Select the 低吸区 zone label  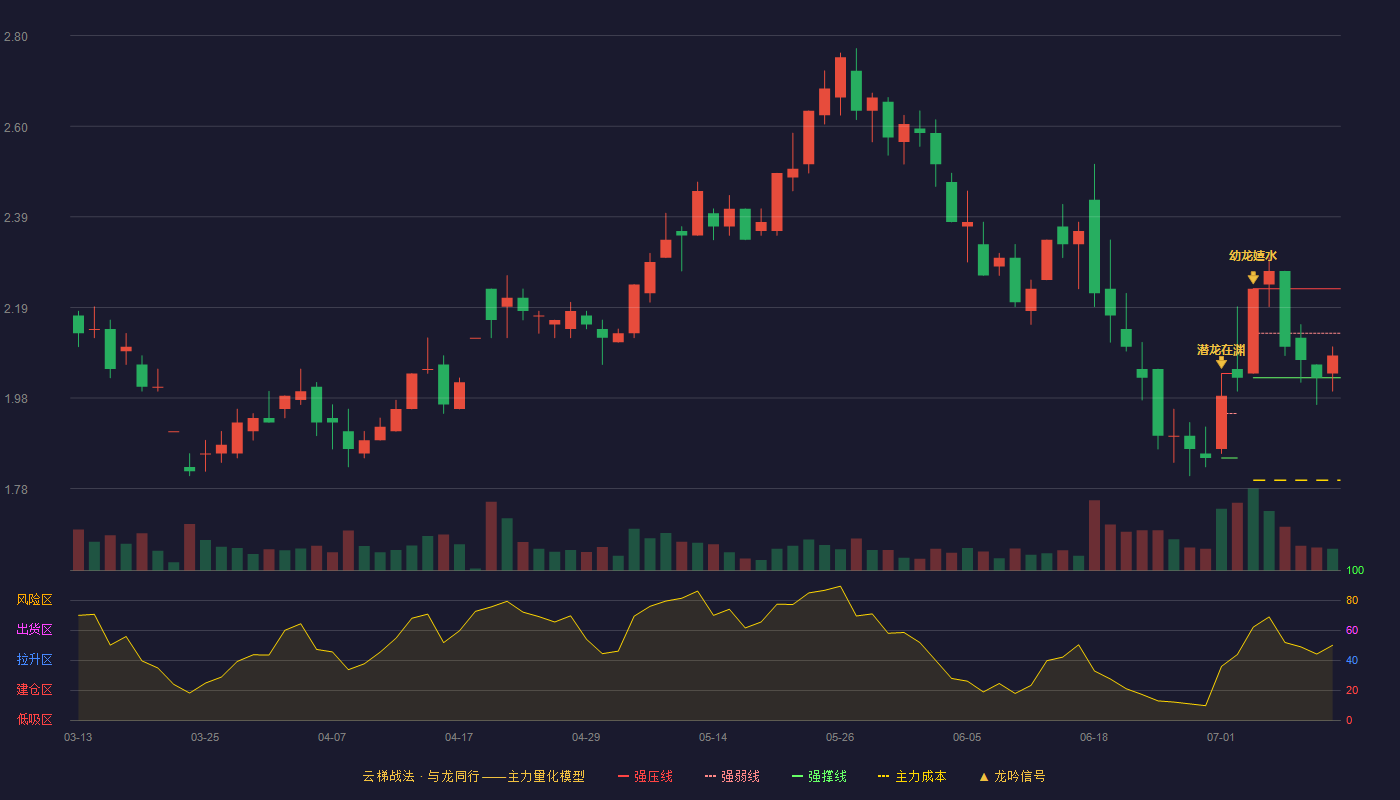34,719
